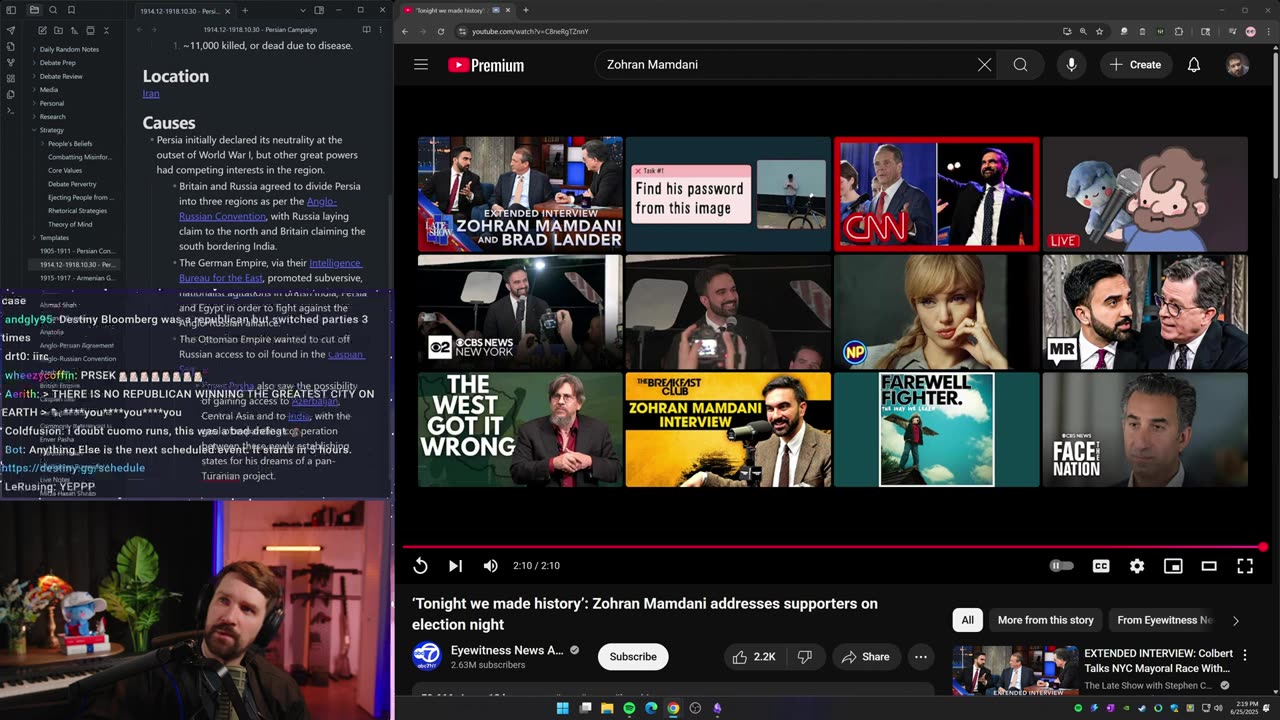
Task: Like the video with 2.2K likes
Action: (x=755, y=657)
